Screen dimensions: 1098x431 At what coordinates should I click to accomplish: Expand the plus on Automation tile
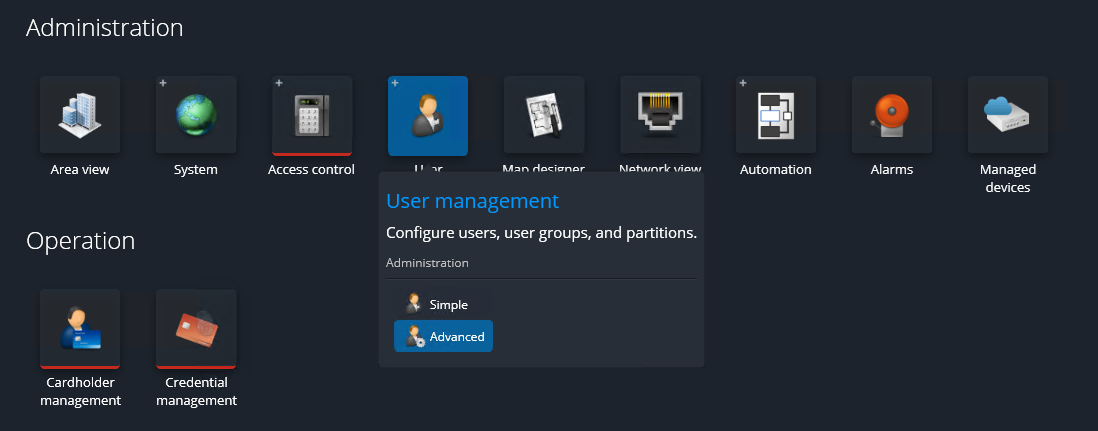743,83
